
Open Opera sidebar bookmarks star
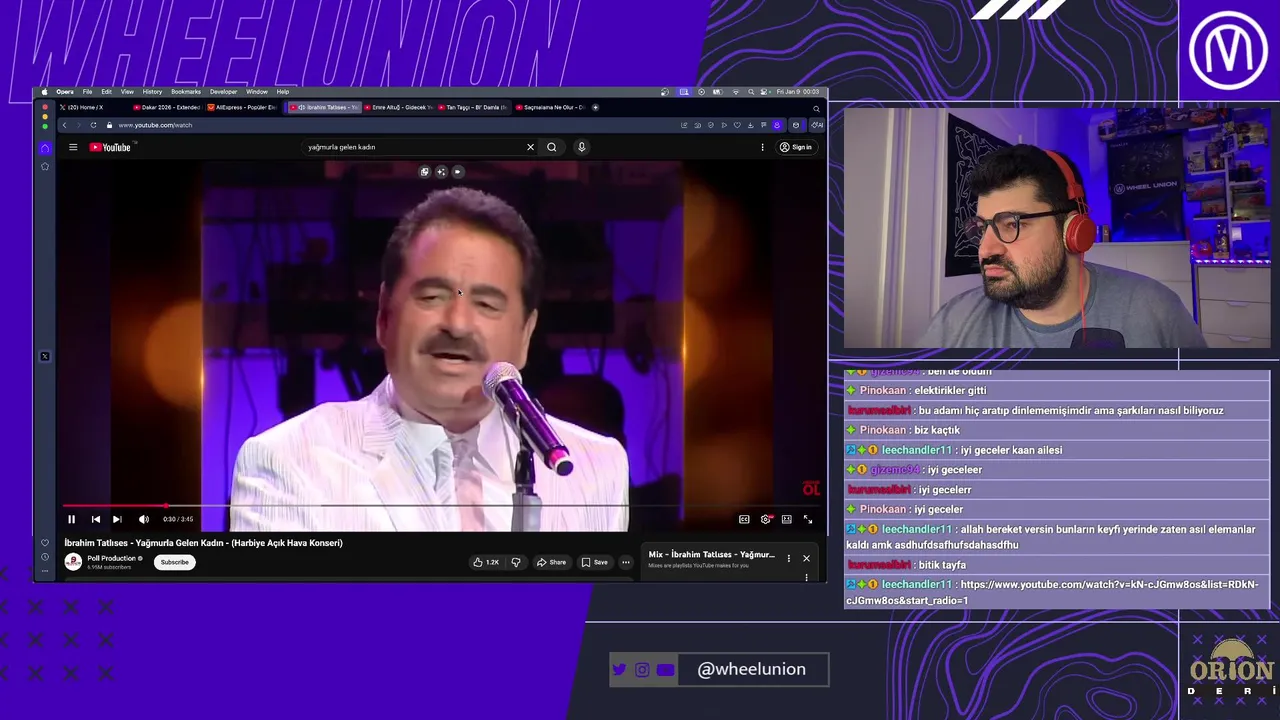45,166
